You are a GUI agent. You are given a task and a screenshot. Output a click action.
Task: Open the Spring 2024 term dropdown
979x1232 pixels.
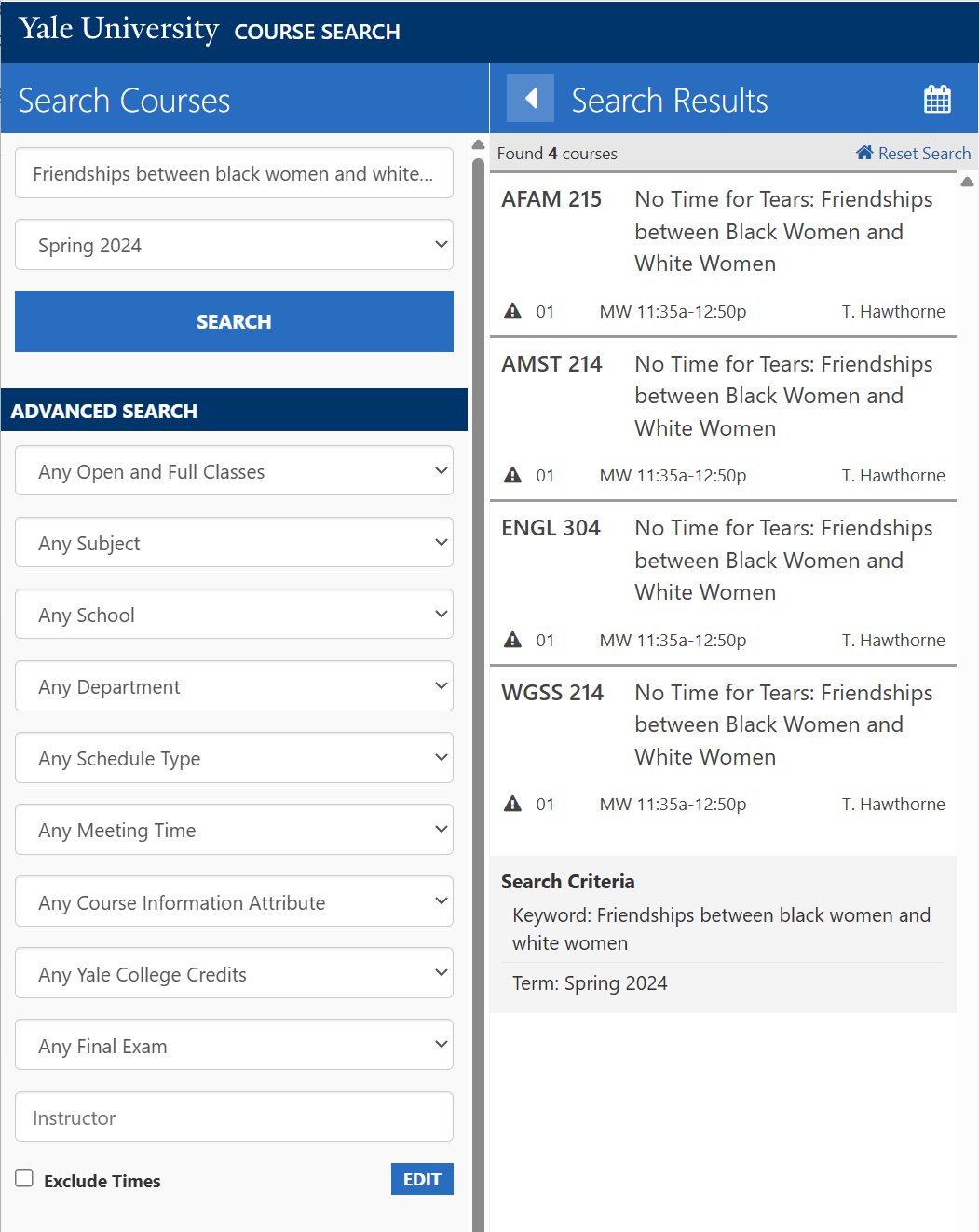coord(234,245)
